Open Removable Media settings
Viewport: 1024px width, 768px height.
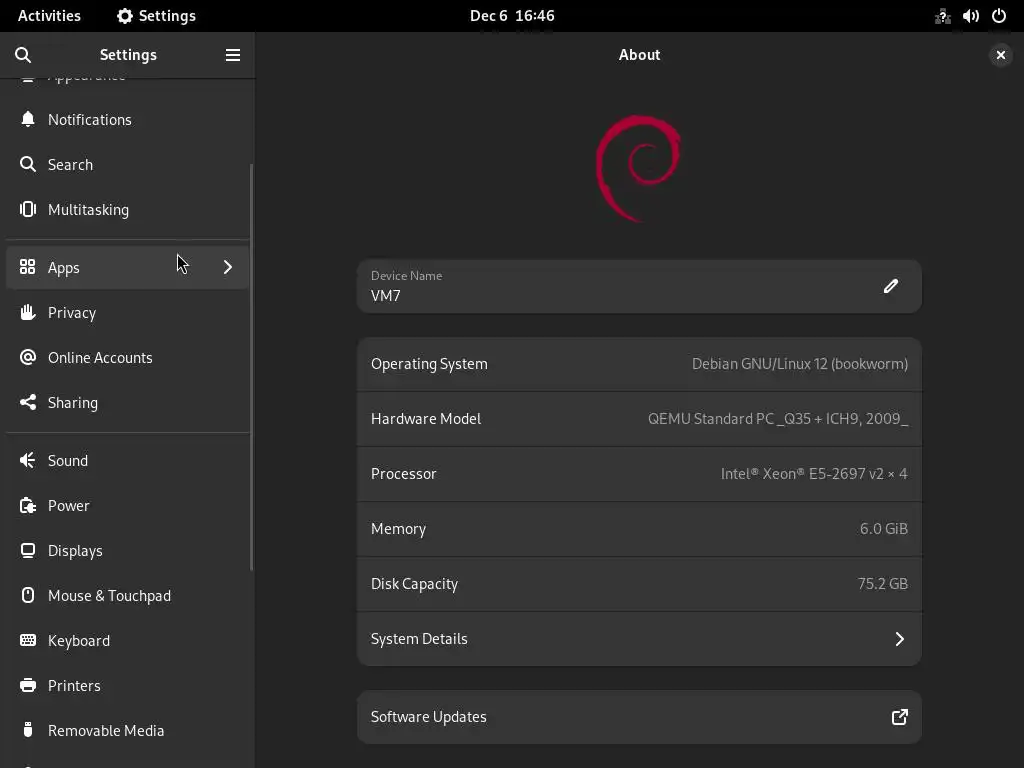click(128, 730)
